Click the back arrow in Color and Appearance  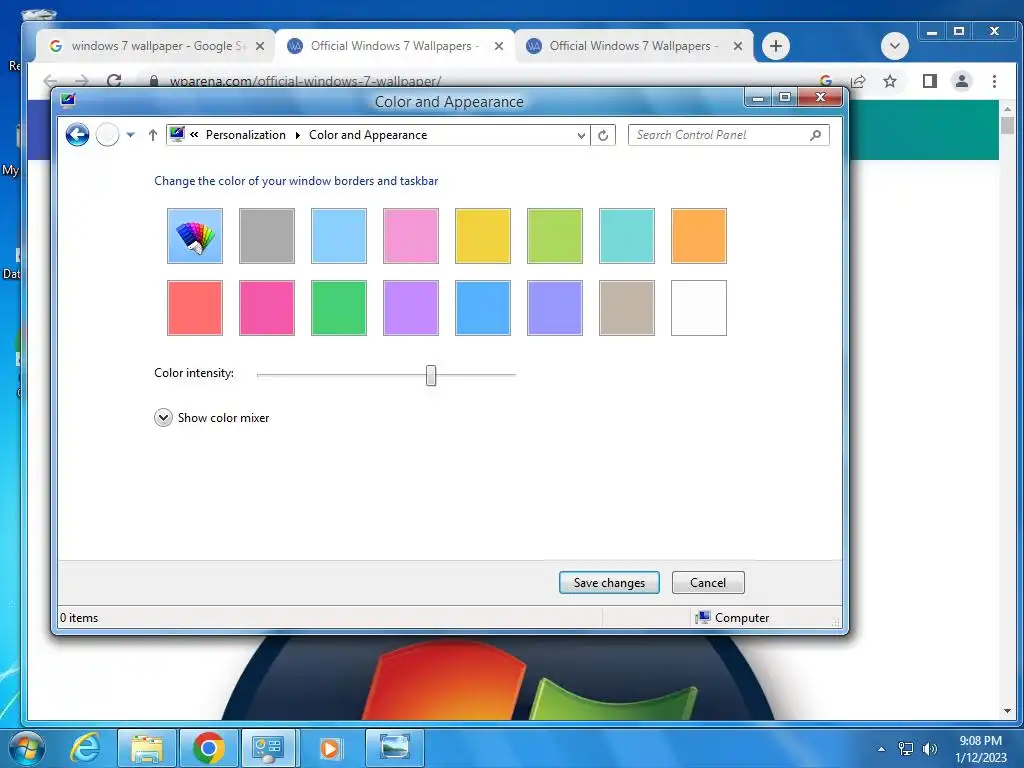(x=77, y=135)
